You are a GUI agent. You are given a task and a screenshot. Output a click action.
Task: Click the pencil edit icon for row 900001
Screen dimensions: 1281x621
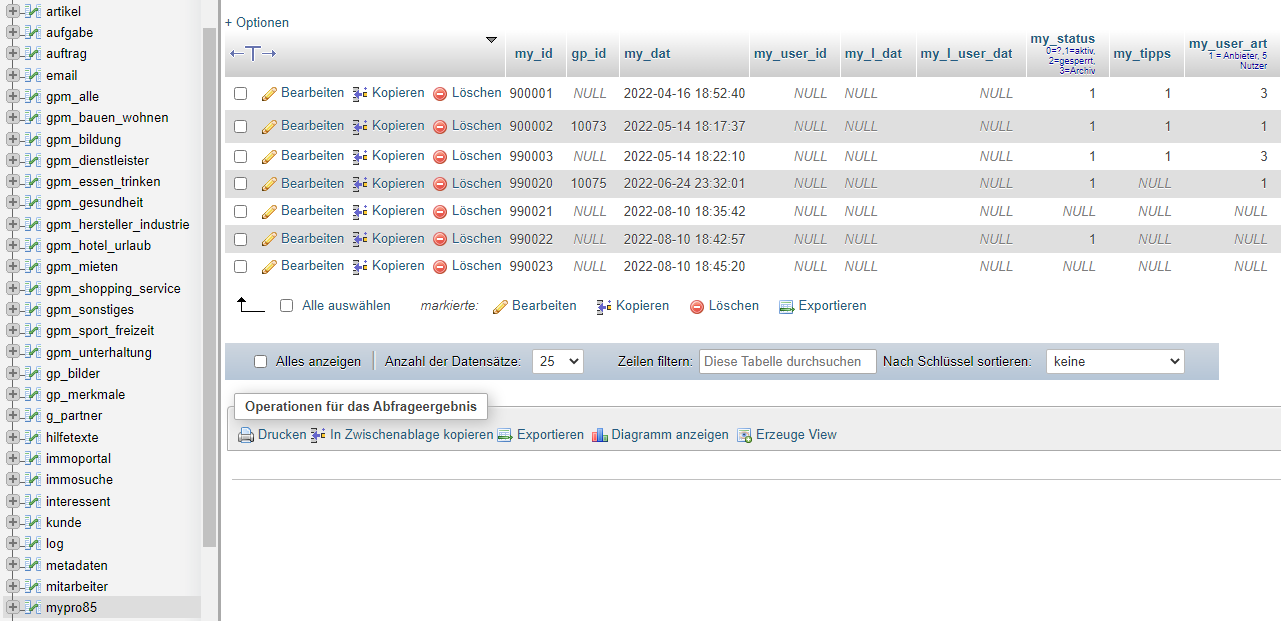tap(269, 94)
